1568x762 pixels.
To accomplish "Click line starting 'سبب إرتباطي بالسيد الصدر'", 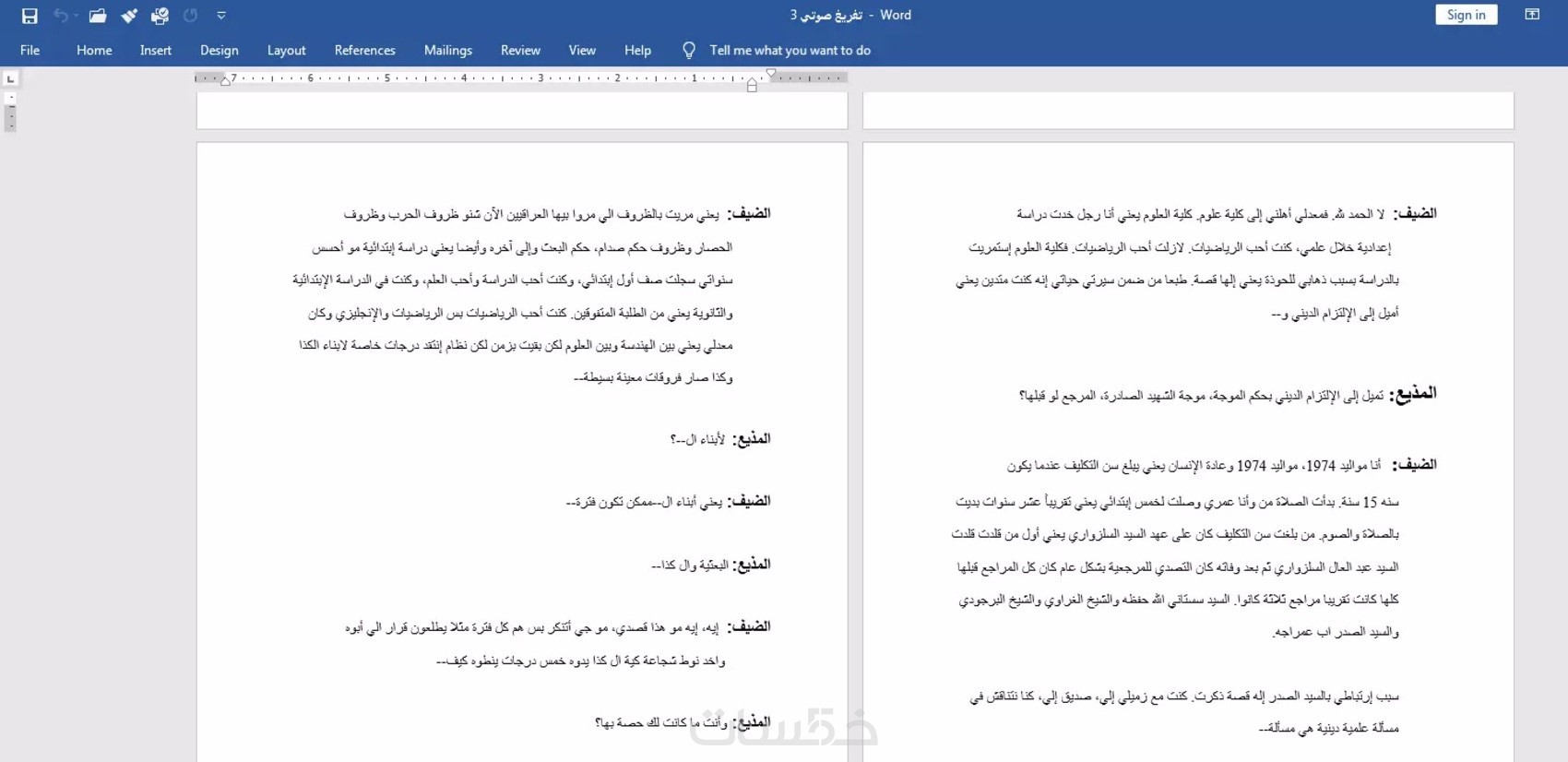I will (x=1184, y=697).
